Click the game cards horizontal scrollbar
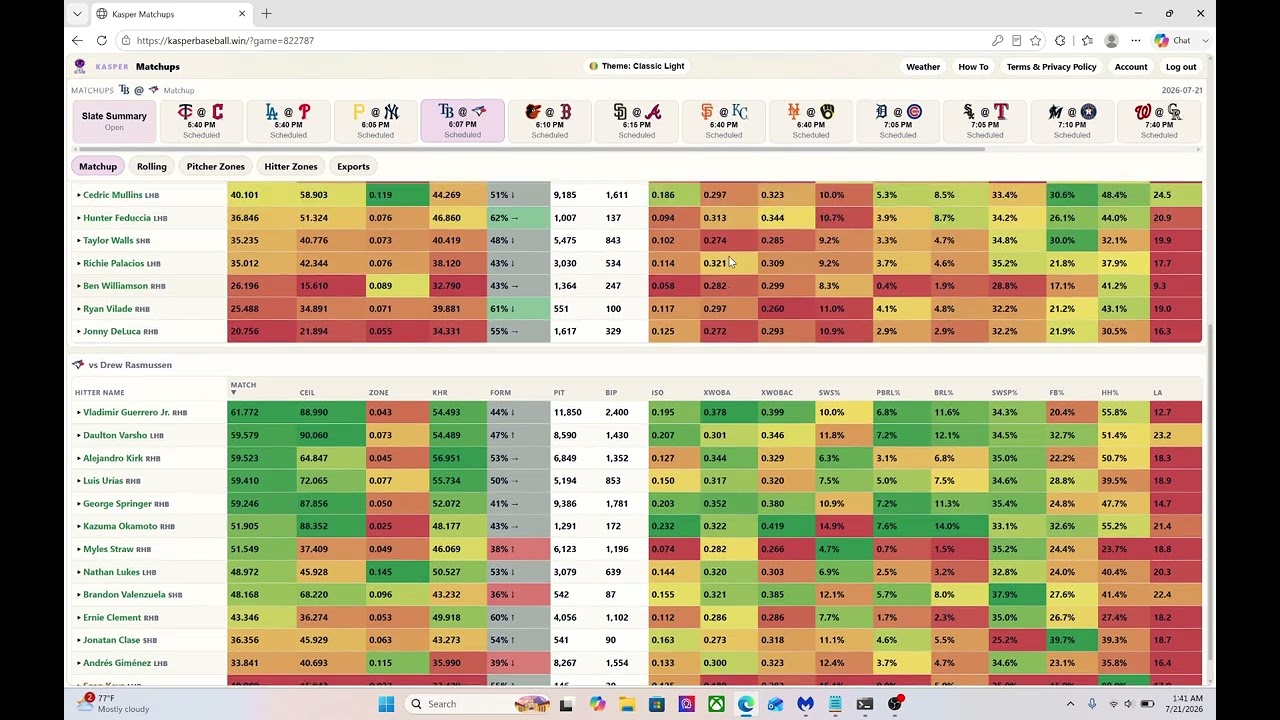This screenshot has width=1280, height=720. coord(530,149)
